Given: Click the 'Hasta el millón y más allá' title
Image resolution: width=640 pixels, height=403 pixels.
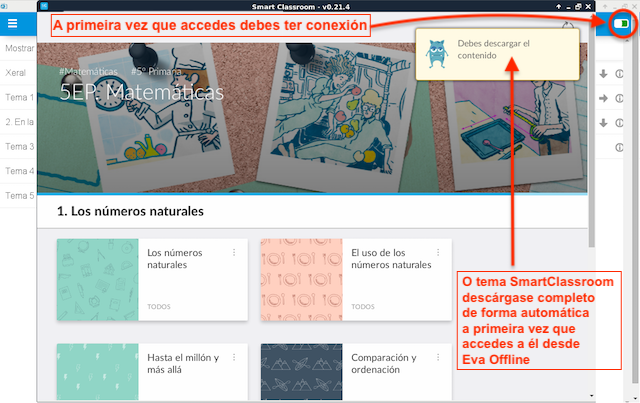Looking at the screenshot, I should tap(183, 363).
